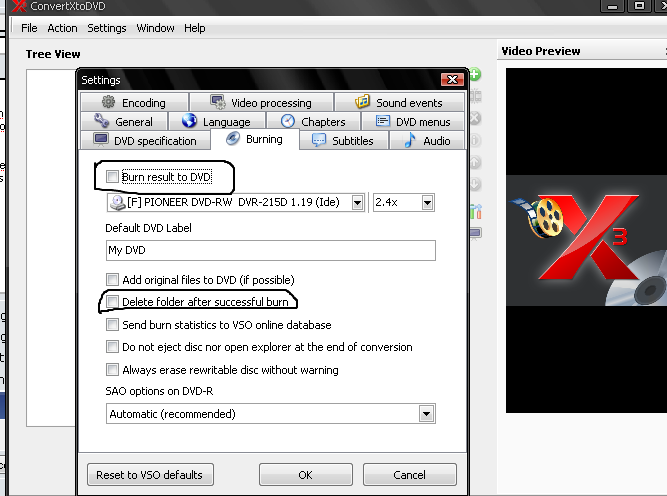Switch to the Subtitles tab

[343, 140]
